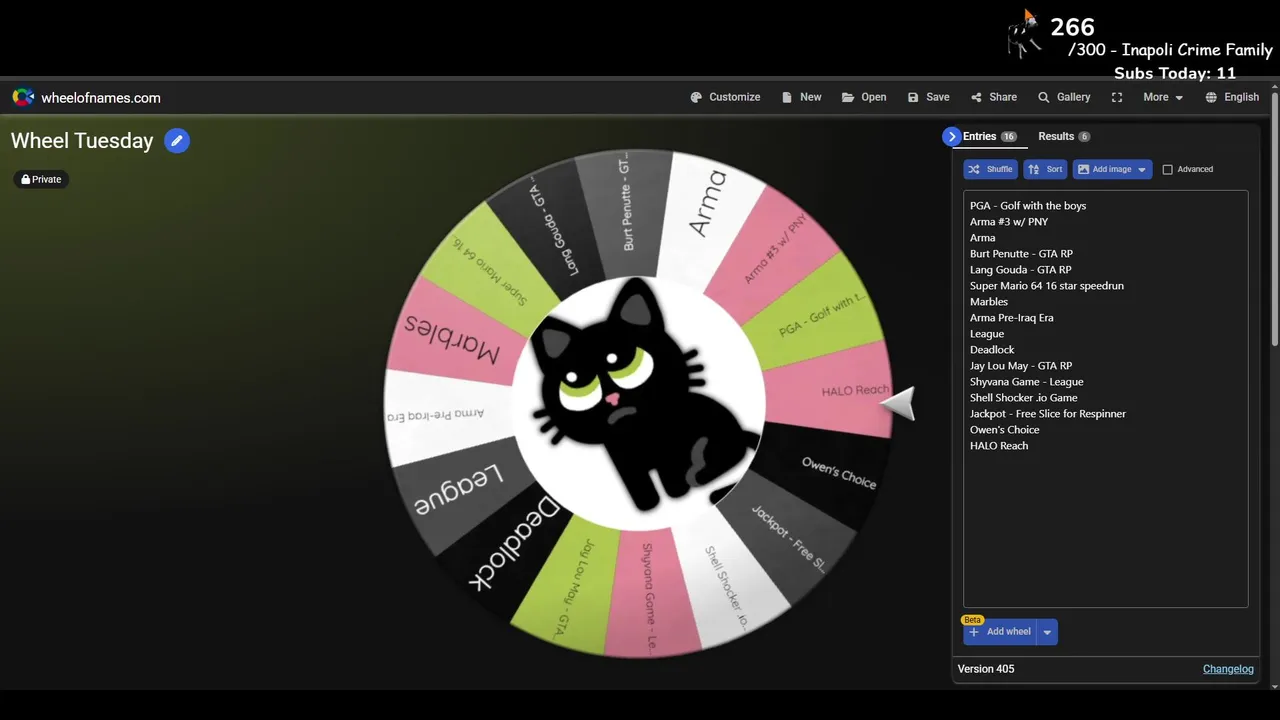
Task: Edit the Wheel Tuesday title pencil icon
Action: 177,141
